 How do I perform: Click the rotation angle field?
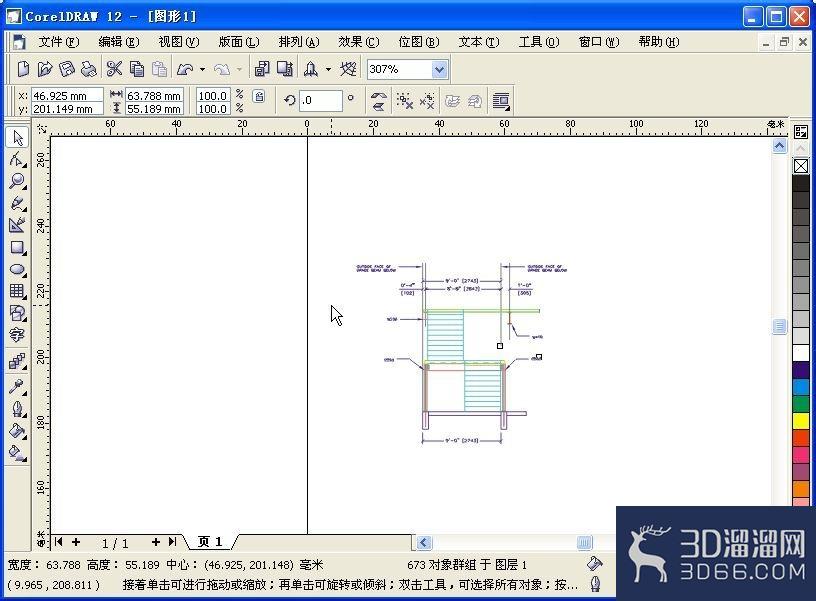pos(321,100)
